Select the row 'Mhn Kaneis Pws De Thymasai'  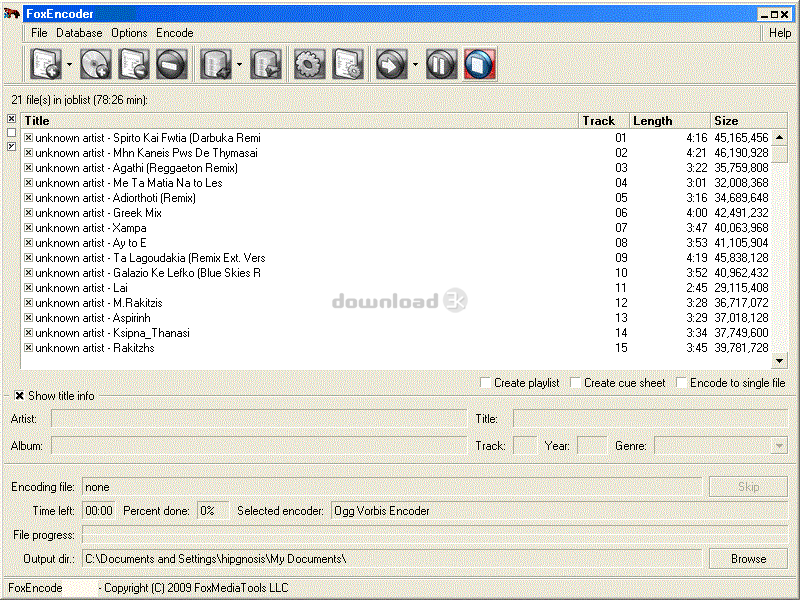(396, 153)
